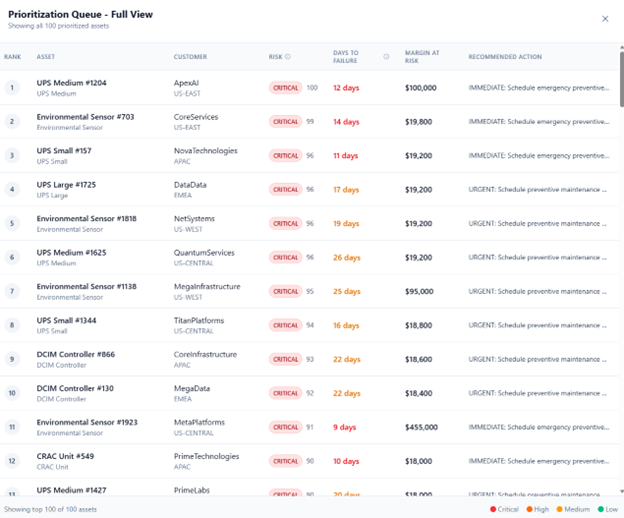Image resolution: width=624 pixels, height=518 pixels.
Task: Click the info icon beside Days to Failure
Action: pyautogui.click(x=386, y=57)
